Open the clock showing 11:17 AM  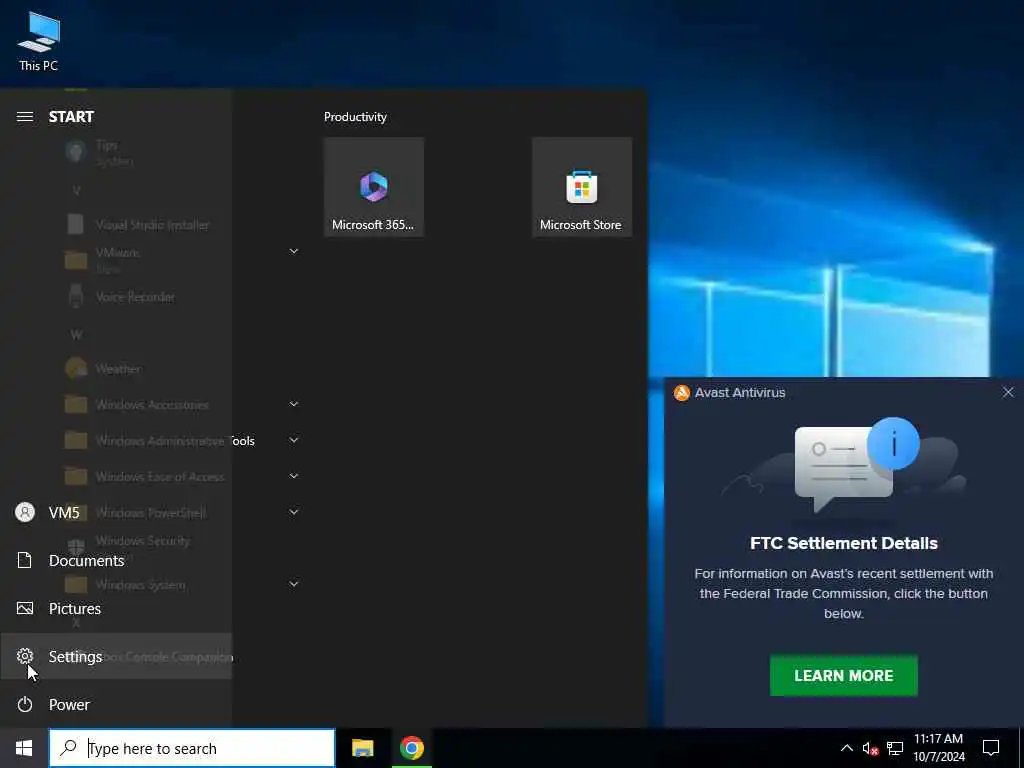[938, 748]
